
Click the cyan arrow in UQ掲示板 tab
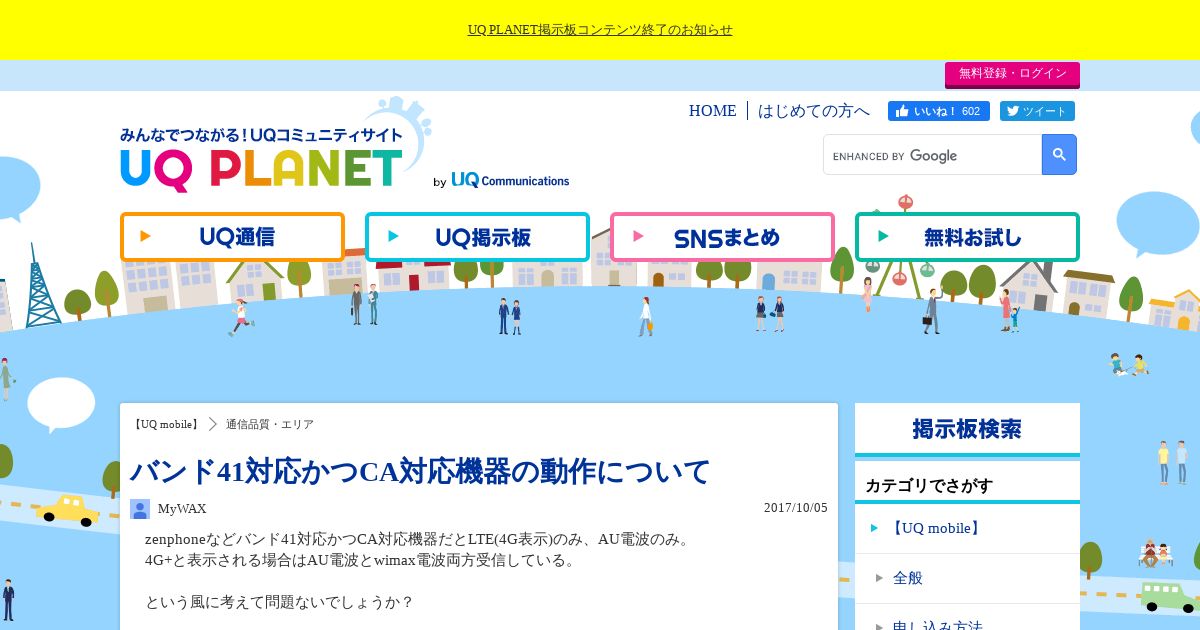(394, 237)
